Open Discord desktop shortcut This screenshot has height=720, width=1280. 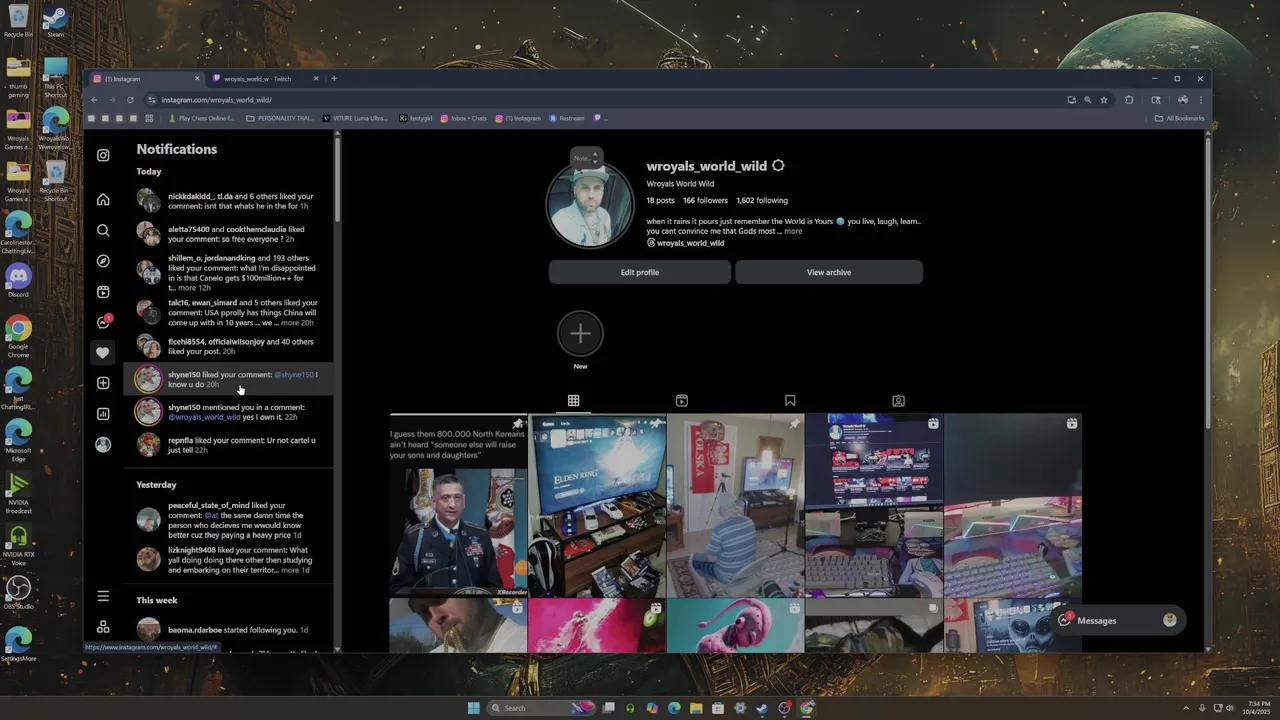tap(18, 280)
